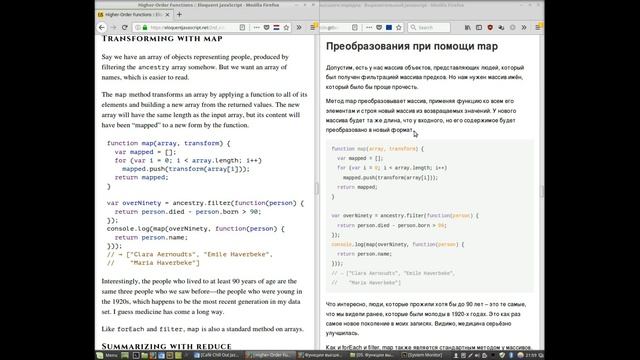640x360 pixels.
Task: Expand overflow toolbar in left Firefox
Action: click(x=299, y=27)
